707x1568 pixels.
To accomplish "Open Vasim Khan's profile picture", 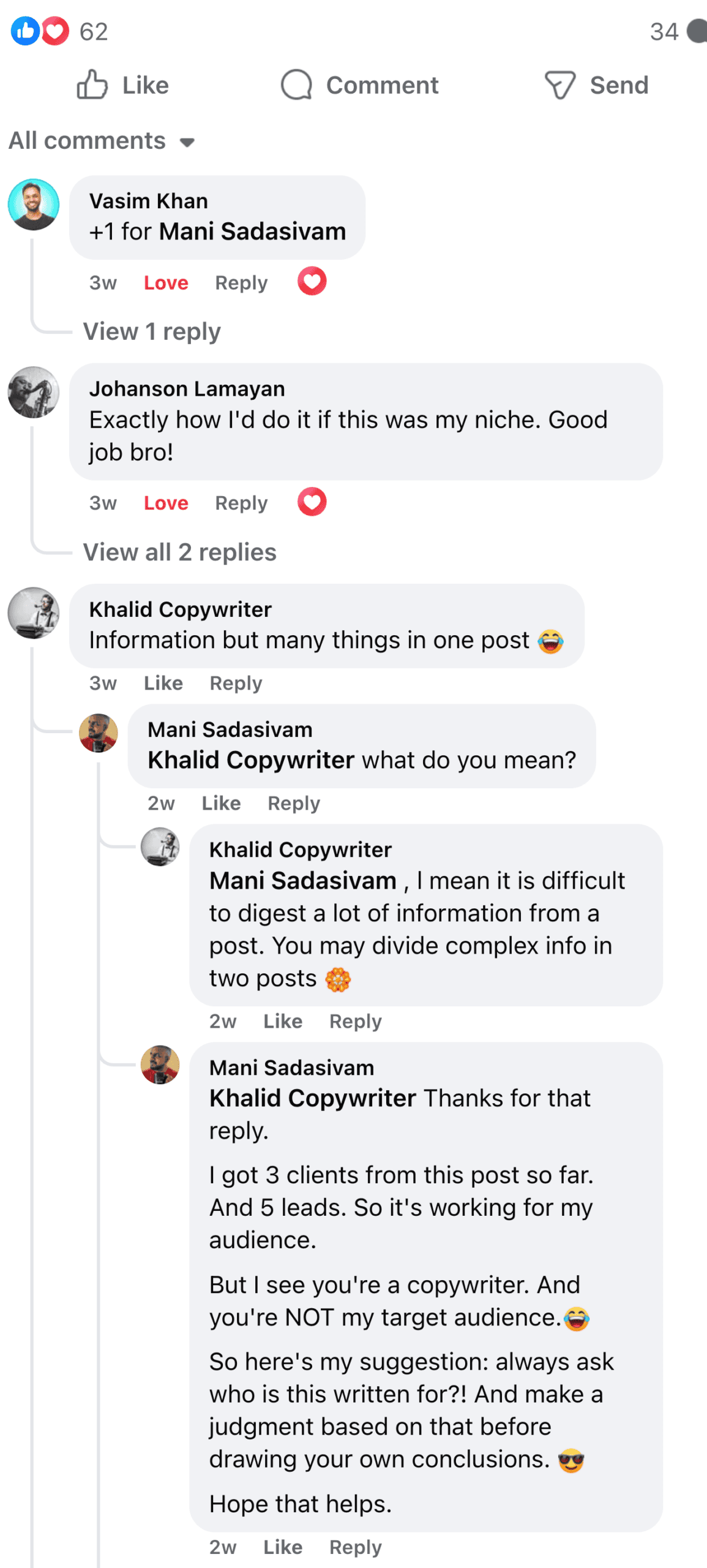I will click(x=34, y=205).
